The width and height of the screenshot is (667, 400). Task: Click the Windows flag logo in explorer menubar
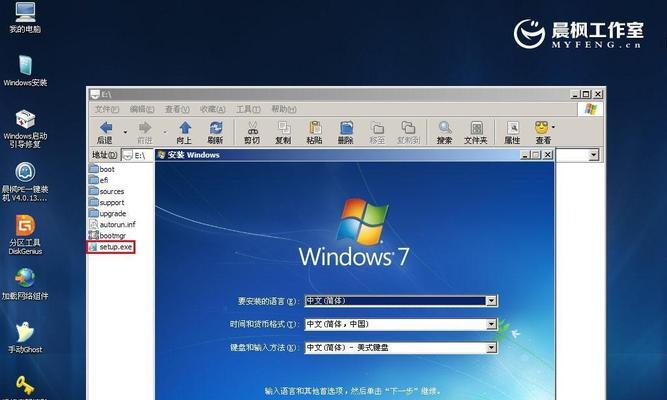[x=590, y=109]
